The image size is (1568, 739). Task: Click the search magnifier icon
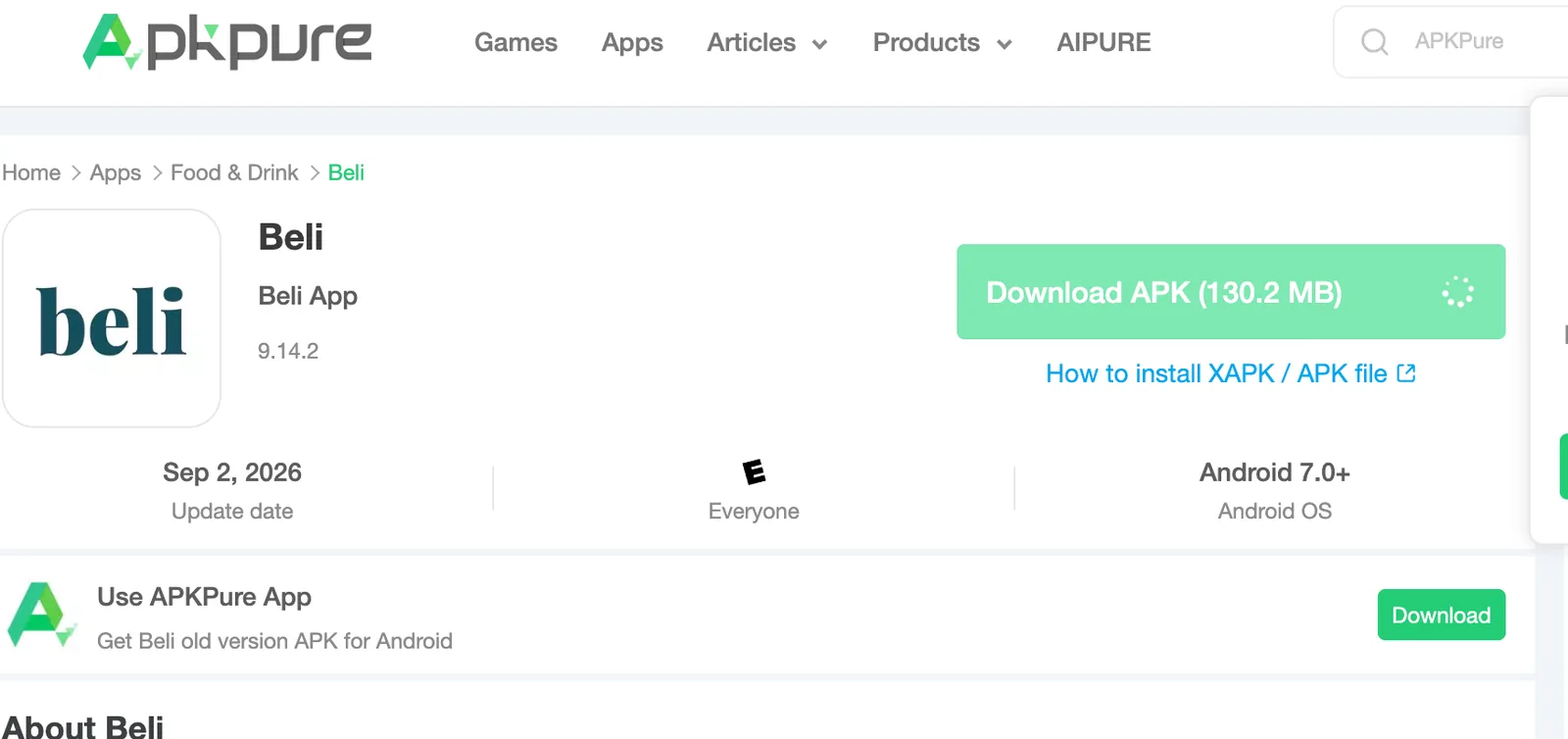(1375, 41)
